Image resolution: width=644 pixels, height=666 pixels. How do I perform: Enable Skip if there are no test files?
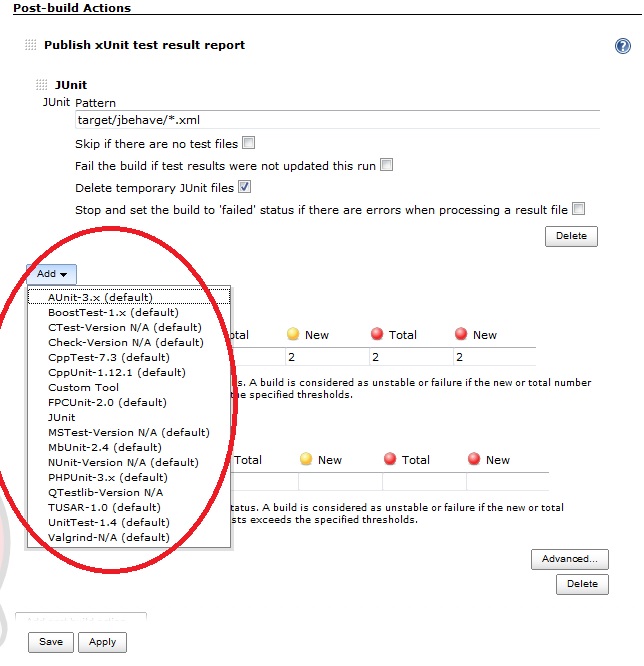pos(248,143)
